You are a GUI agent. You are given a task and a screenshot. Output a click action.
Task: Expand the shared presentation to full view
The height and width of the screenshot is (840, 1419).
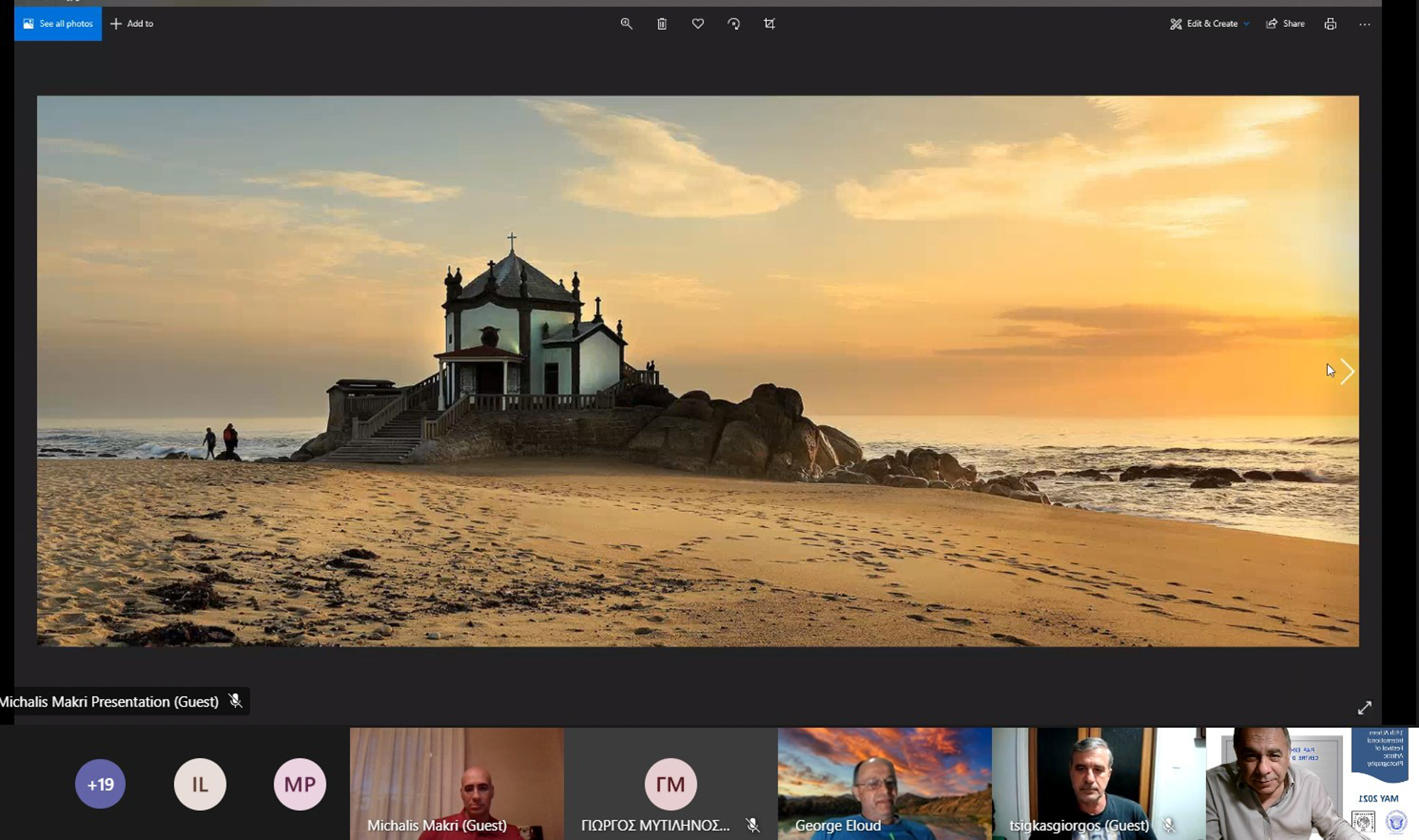(x=1364, y=707)
